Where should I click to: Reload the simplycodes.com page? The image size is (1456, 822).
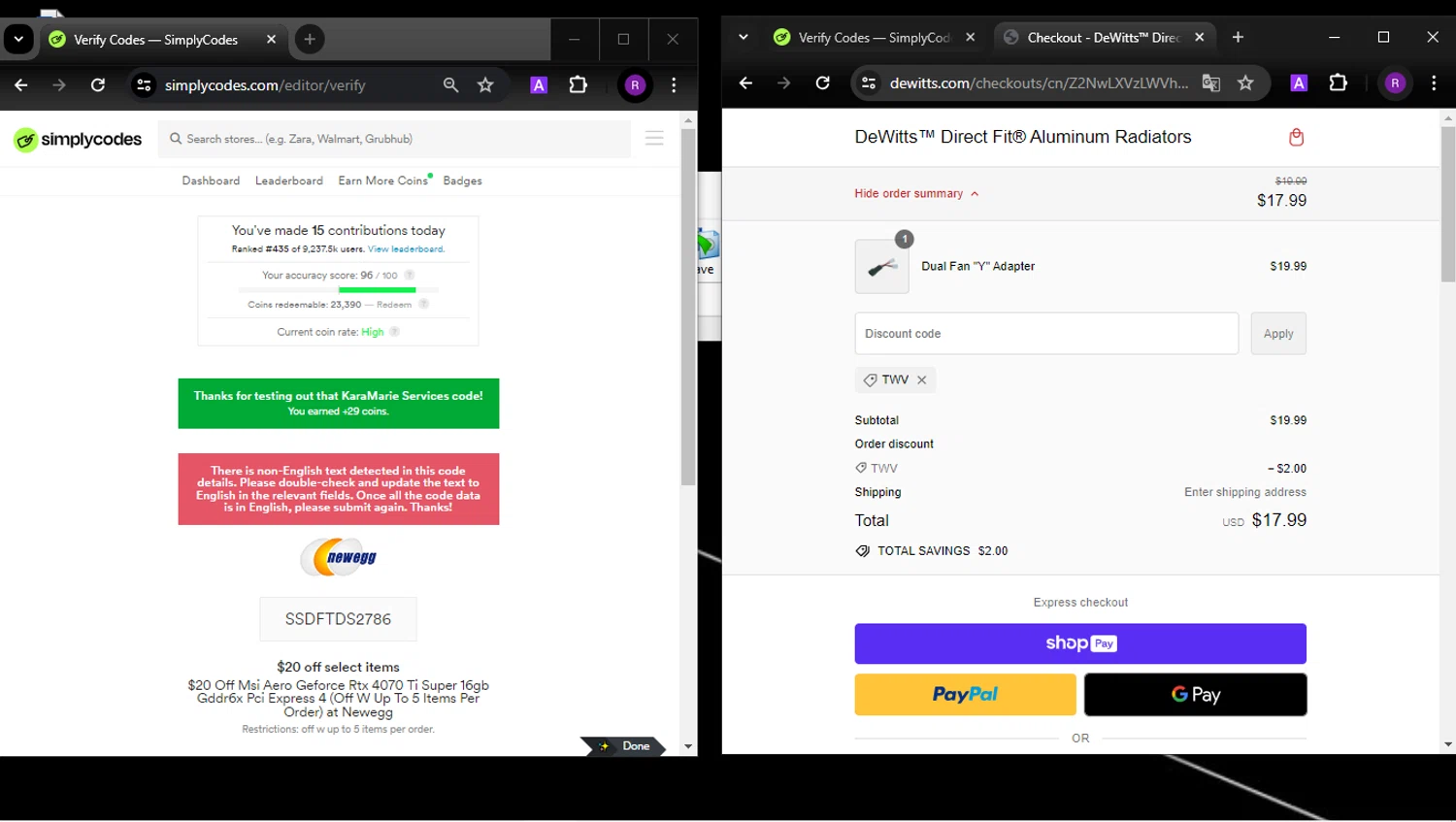[x=98, y=85]
